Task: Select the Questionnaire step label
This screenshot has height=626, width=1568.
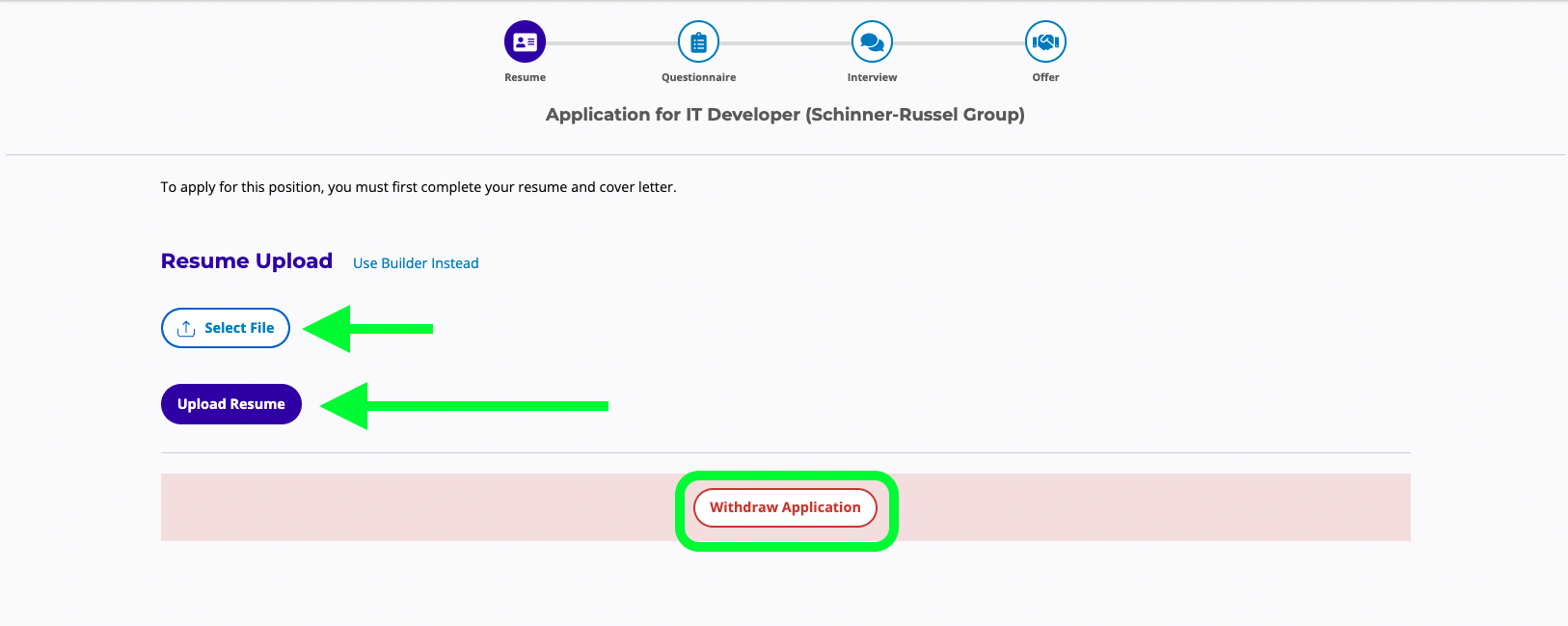Action: click(698, 77)
